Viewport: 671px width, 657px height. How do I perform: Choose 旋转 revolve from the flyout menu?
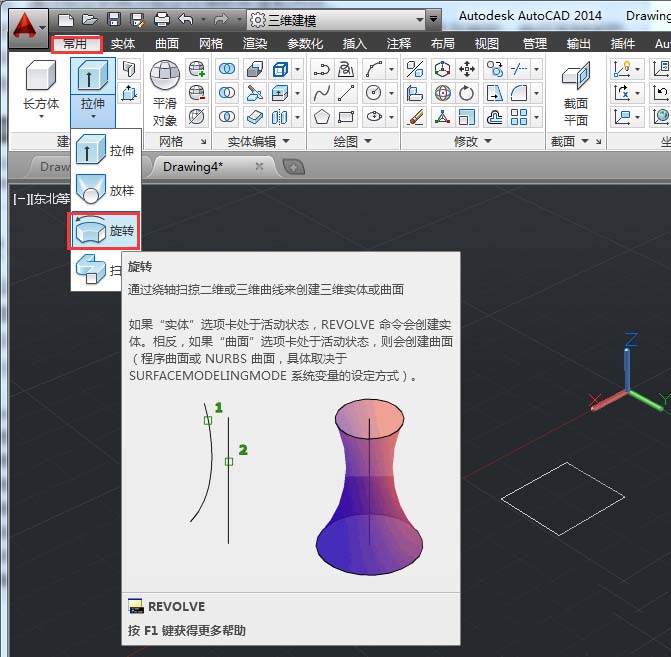104,231
